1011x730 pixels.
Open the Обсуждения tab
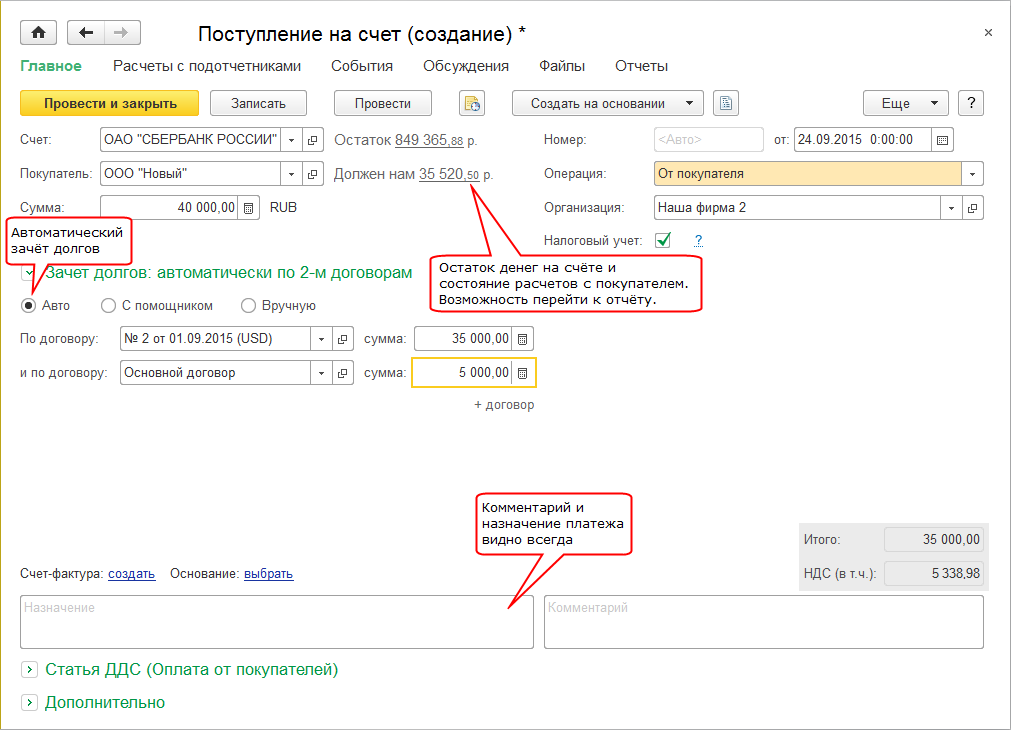465,66
